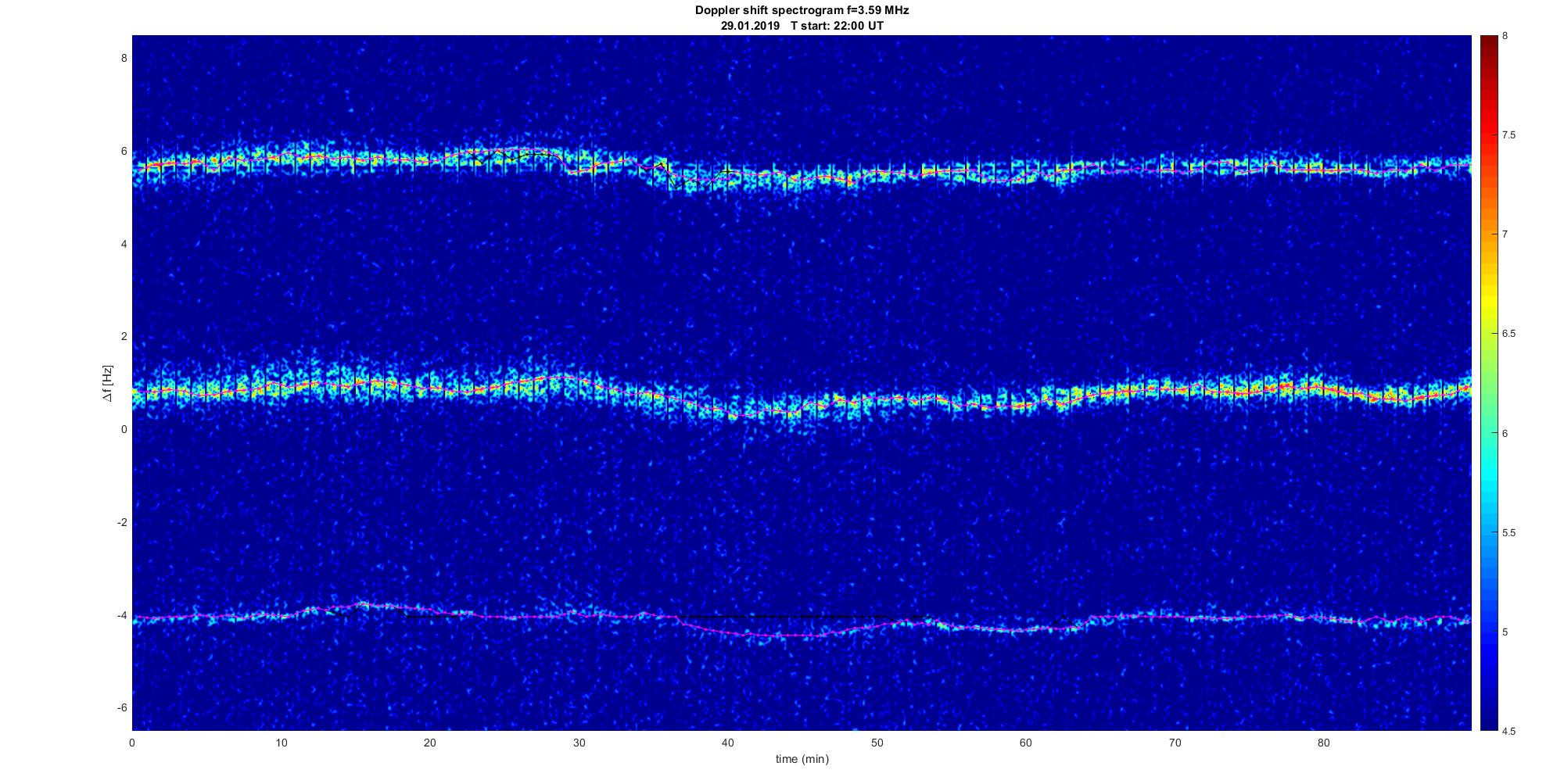
Task: Click the x-axis tick label 40
Action: (728, 743)
